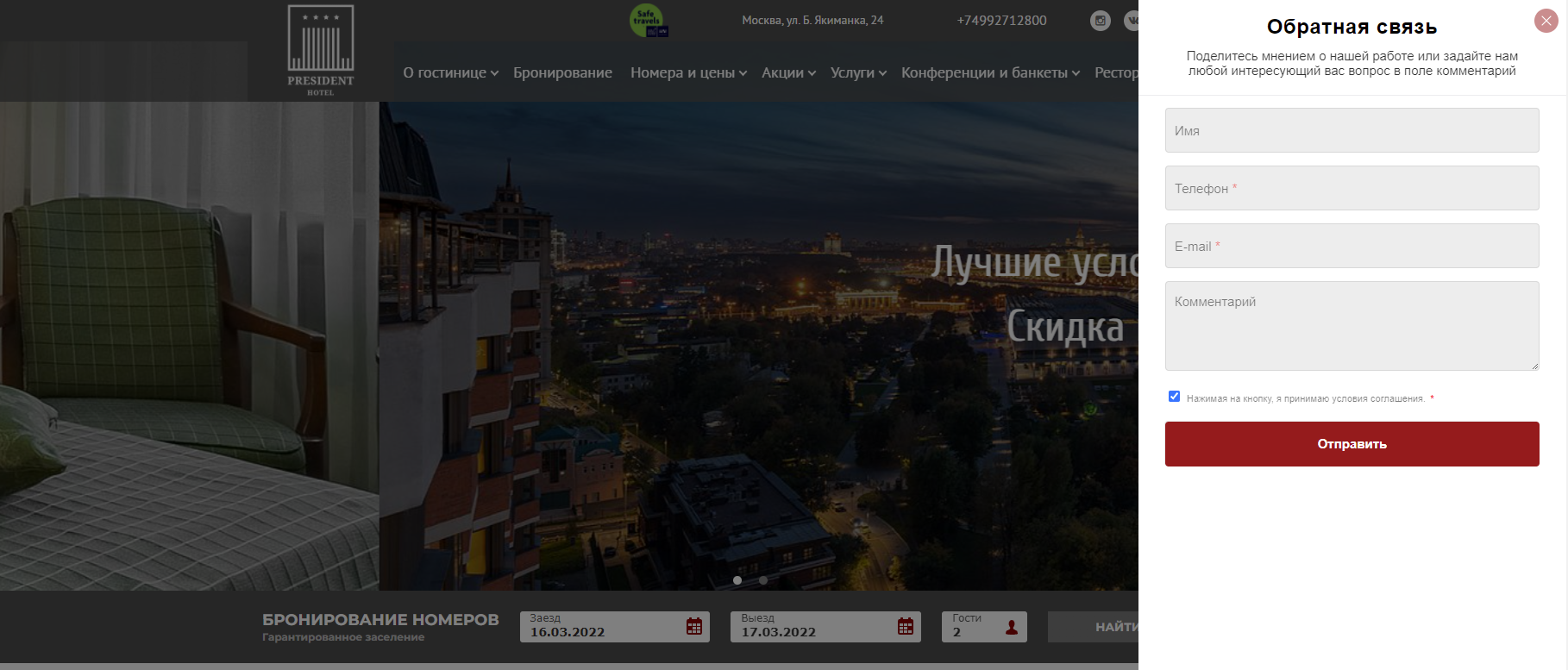This screenshot has height=670, width=1568.
Task: Open the calendar icon for Выезд date
Action: [x=906, y=627]
